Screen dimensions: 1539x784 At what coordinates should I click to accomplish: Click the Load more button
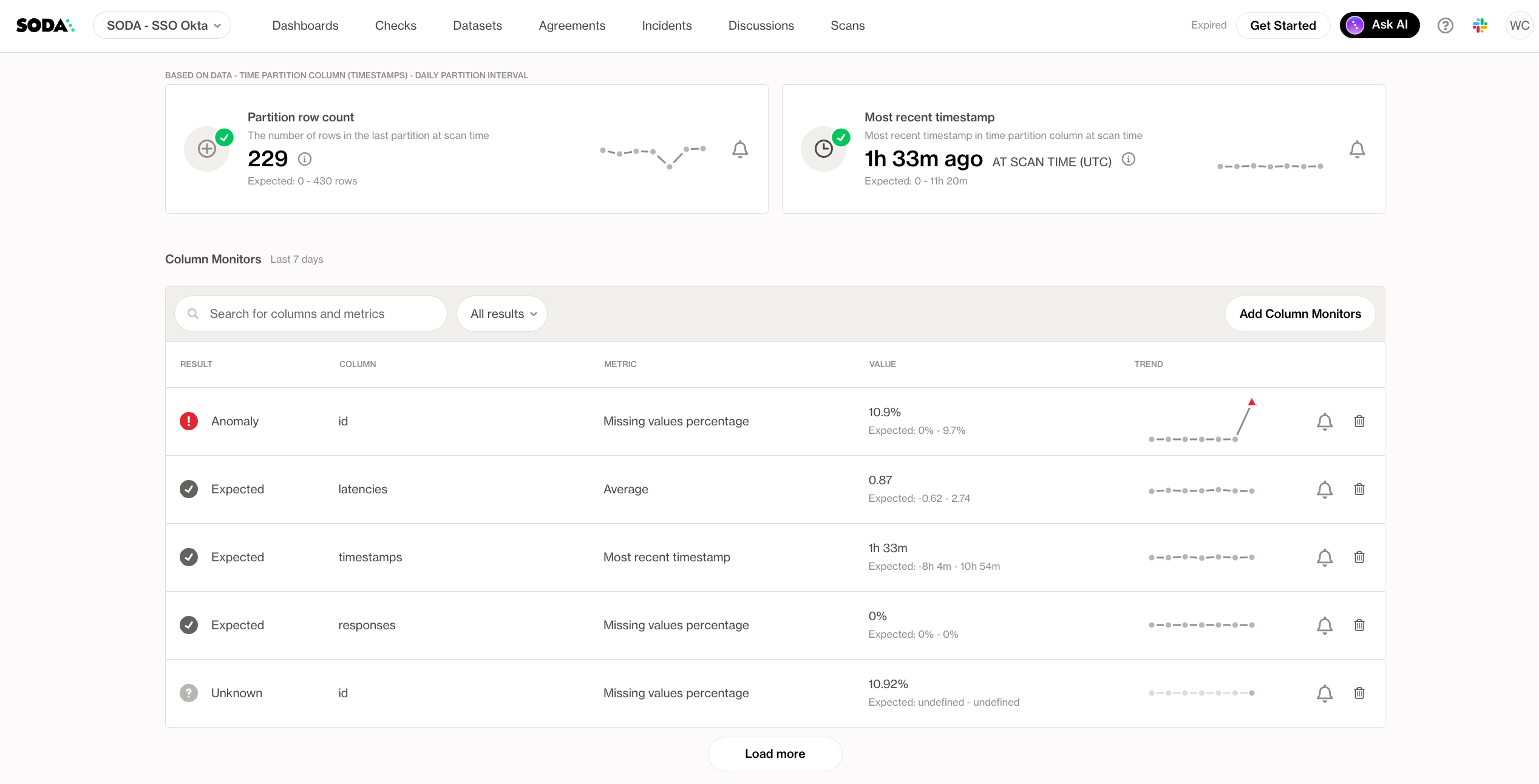775,754
